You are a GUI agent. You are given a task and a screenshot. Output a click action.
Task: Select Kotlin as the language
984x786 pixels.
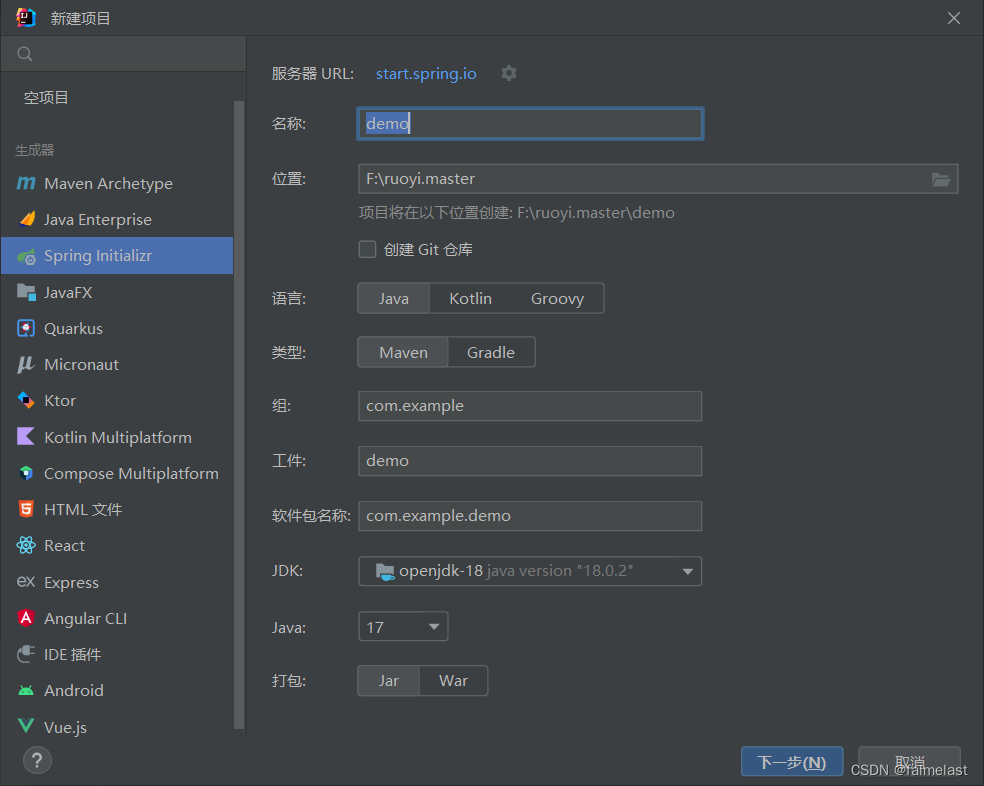click(470, 298)
